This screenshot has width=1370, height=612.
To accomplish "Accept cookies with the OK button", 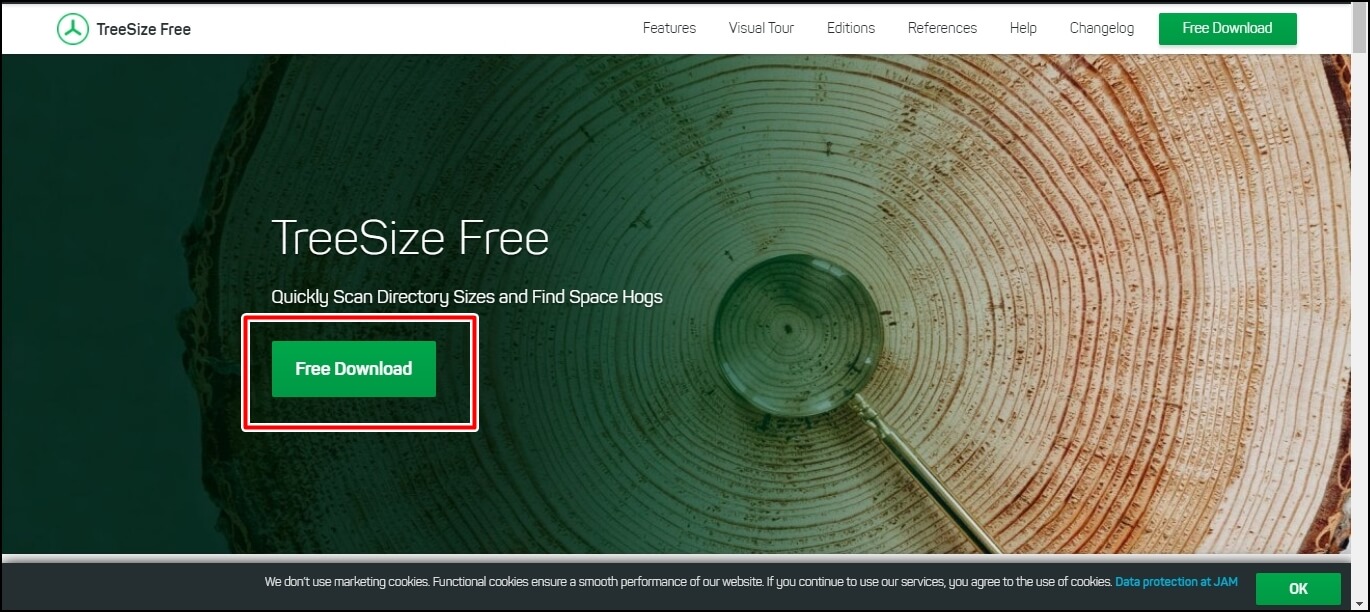I will click(1298, 588).
